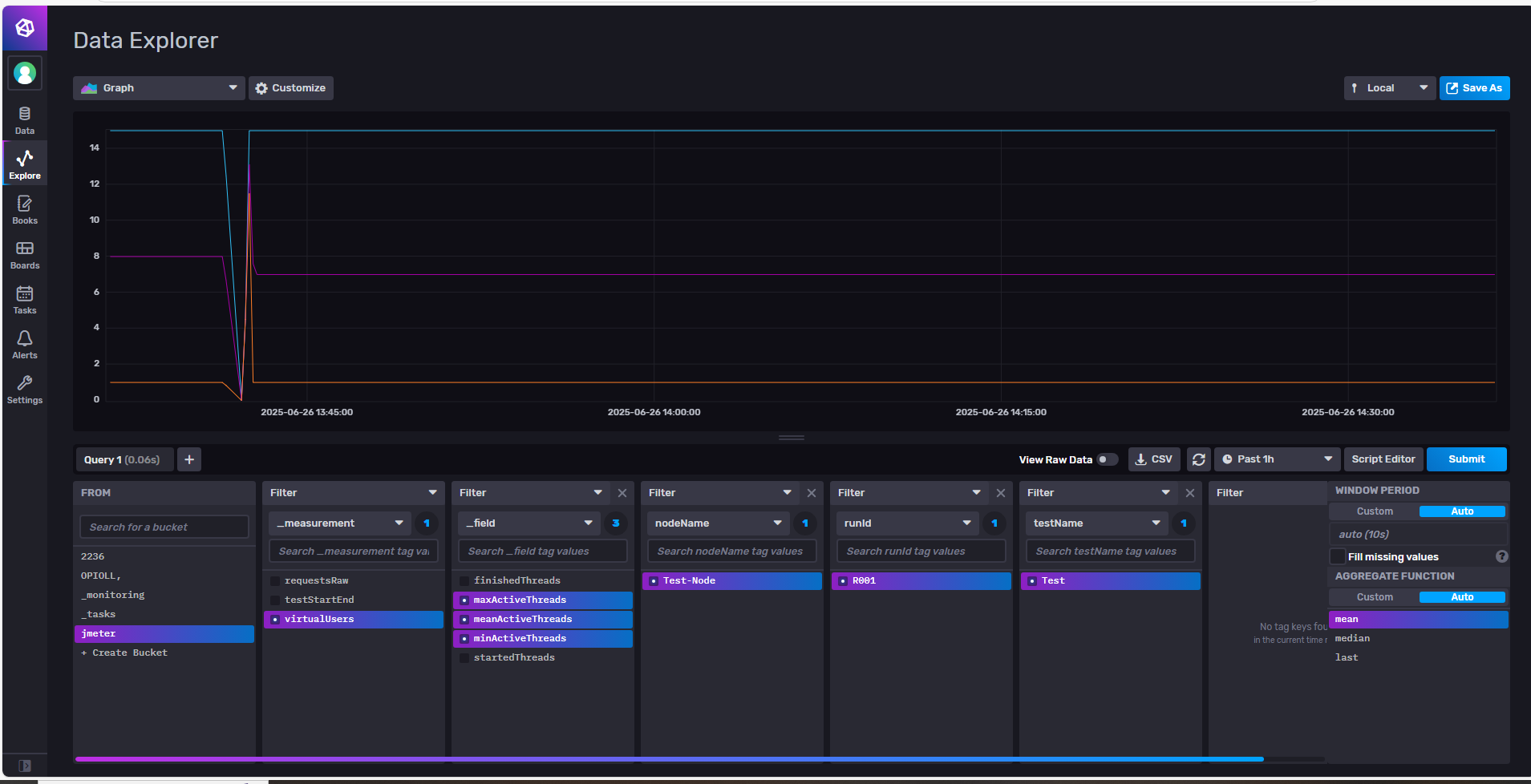Click the Customize gear button
The image size is (1531, 784).
291,88
